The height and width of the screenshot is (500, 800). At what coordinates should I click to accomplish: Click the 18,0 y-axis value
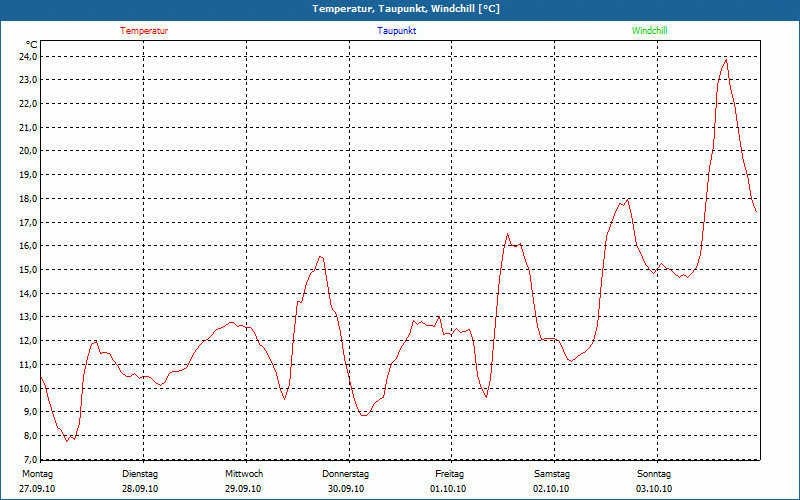coord(28,198)
